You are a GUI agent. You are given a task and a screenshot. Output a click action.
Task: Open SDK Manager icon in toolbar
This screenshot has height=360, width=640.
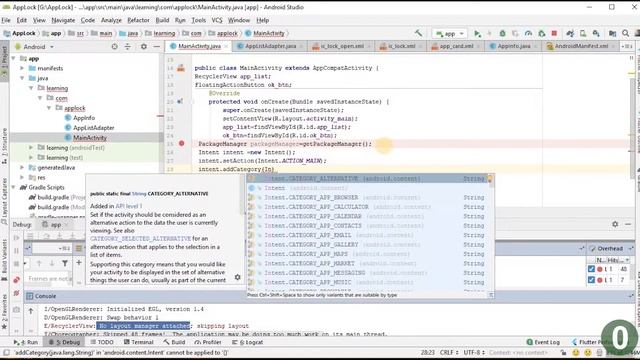pos(596,33)
